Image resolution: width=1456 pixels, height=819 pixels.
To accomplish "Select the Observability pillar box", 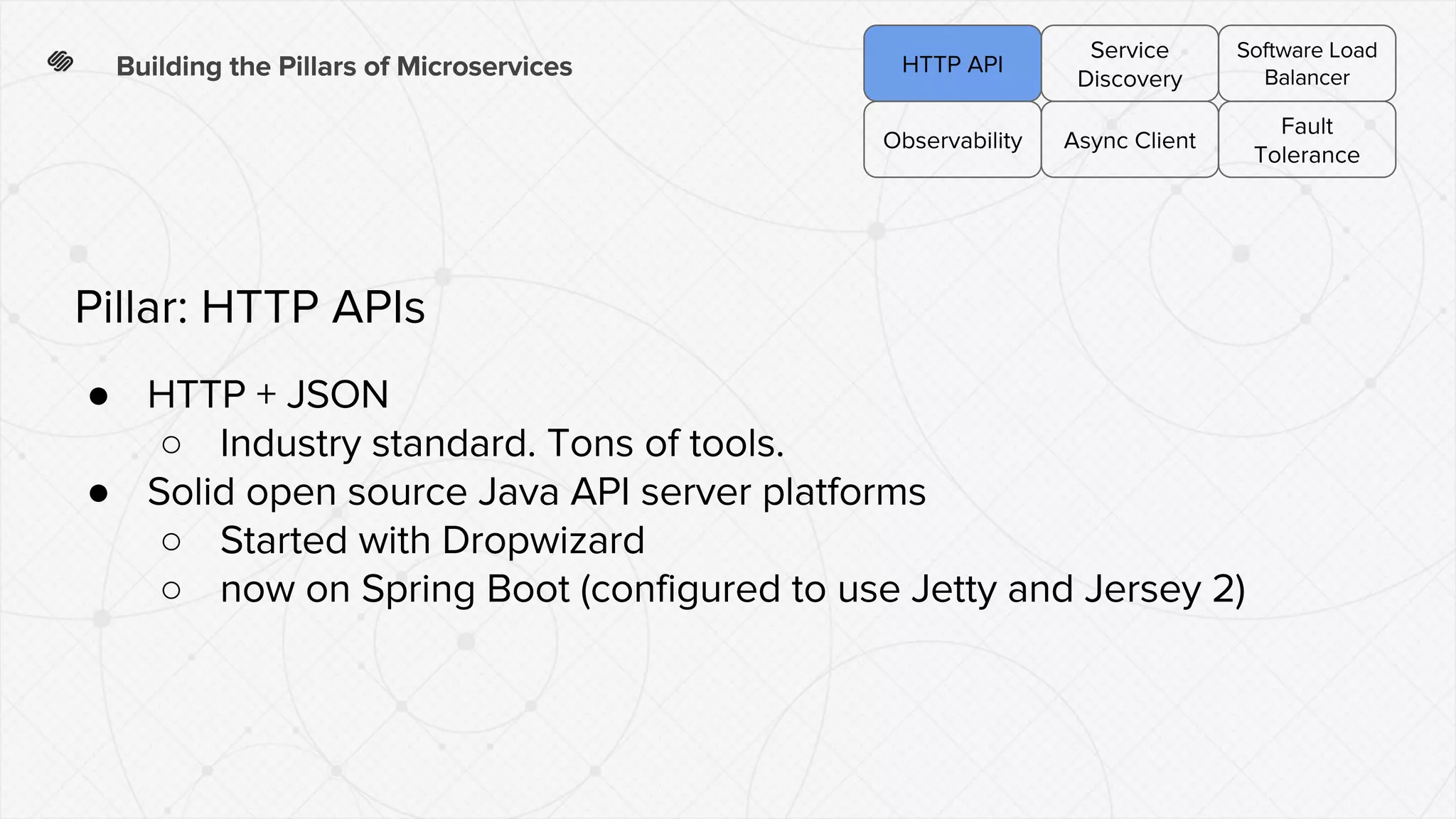I will 952,140.
